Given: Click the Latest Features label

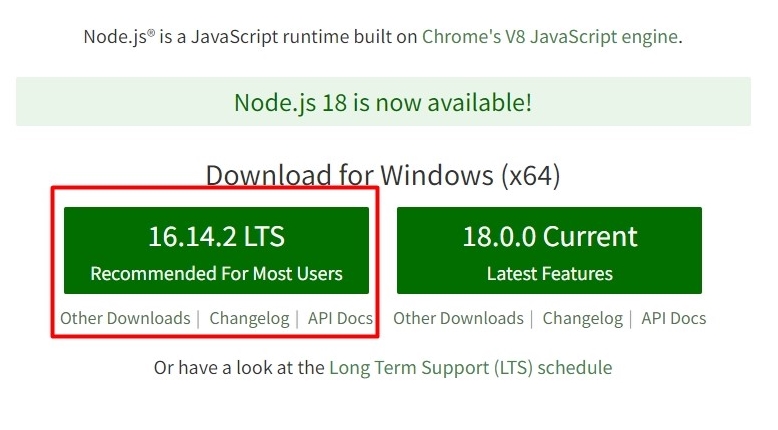Looking at the screenshot, I should (x=549, y=273).
